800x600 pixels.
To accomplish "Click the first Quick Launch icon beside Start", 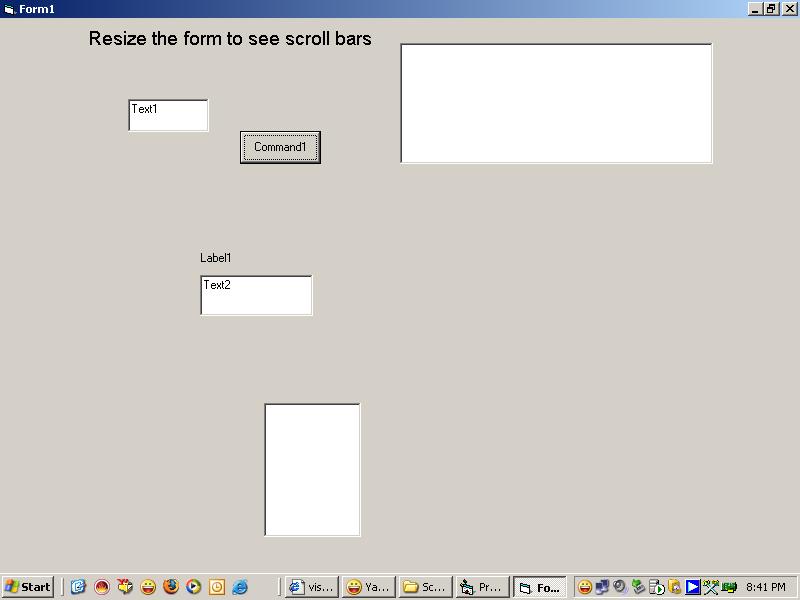I will tap(78, 587).
